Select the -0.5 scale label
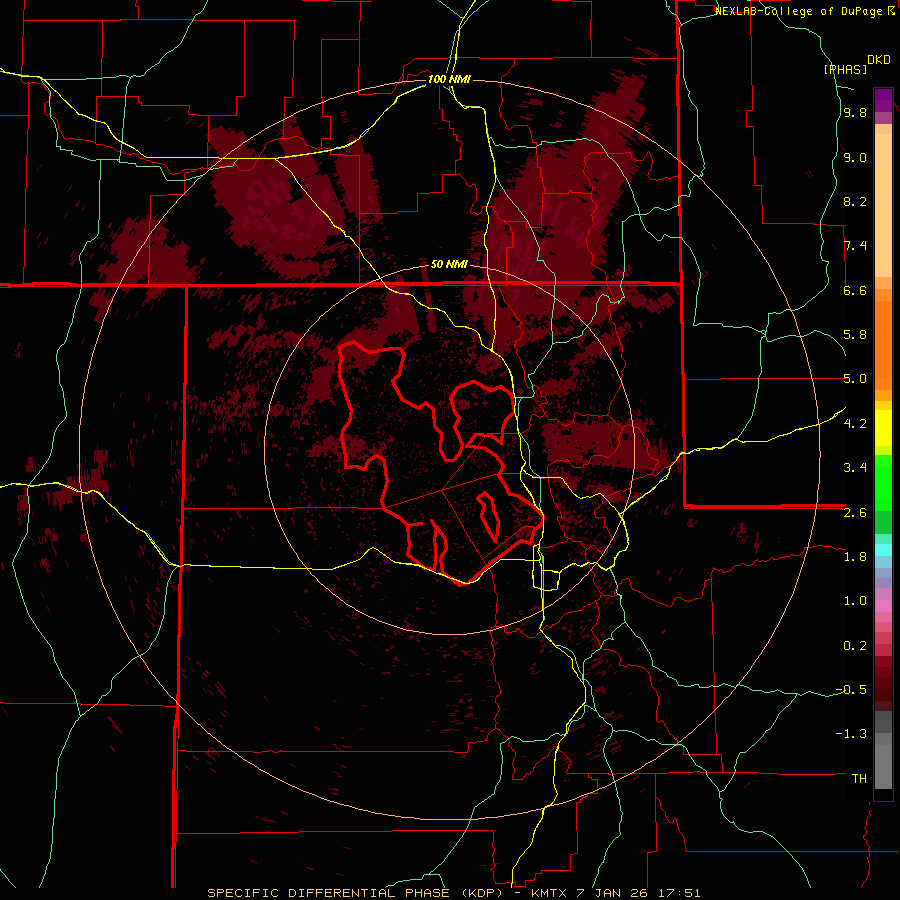Screen dimensions: 900x900 click(x=851, y=690)
